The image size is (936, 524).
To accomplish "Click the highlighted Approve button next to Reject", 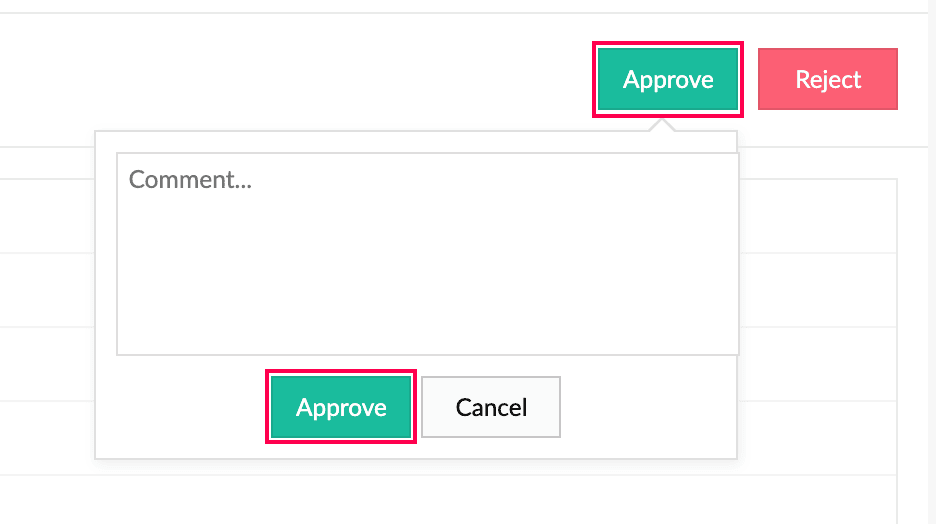I will pyautogui.click(x=667, y=79).
